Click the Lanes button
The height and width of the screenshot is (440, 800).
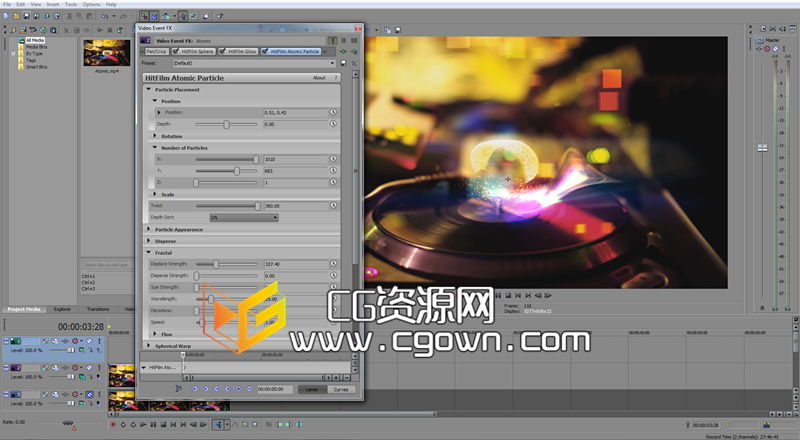pyautogui.click(x=312, y=389)
